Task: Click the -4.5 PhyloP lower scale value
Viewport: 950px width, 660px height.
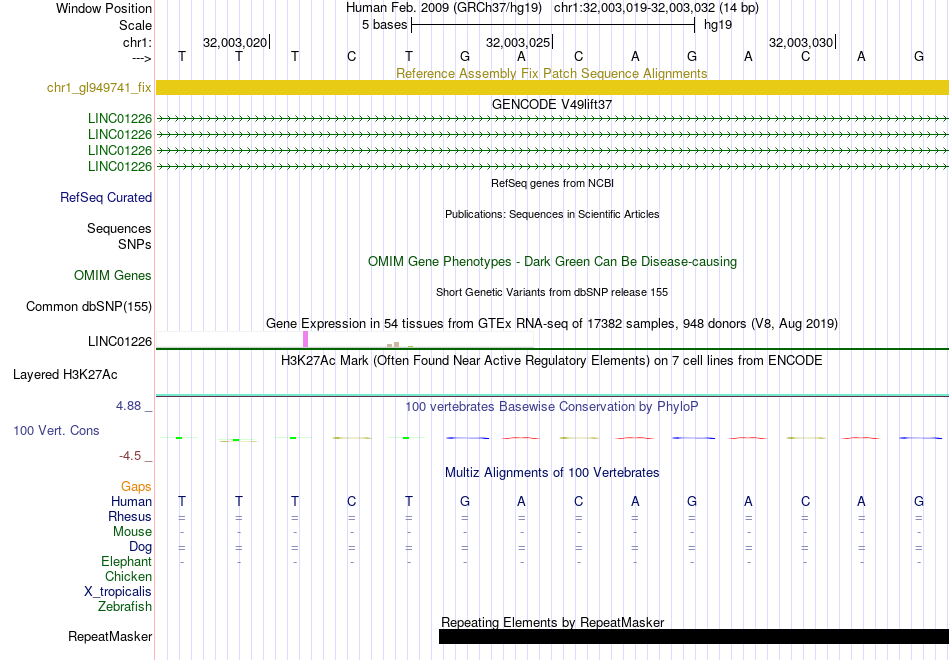Action: [130, 456]
